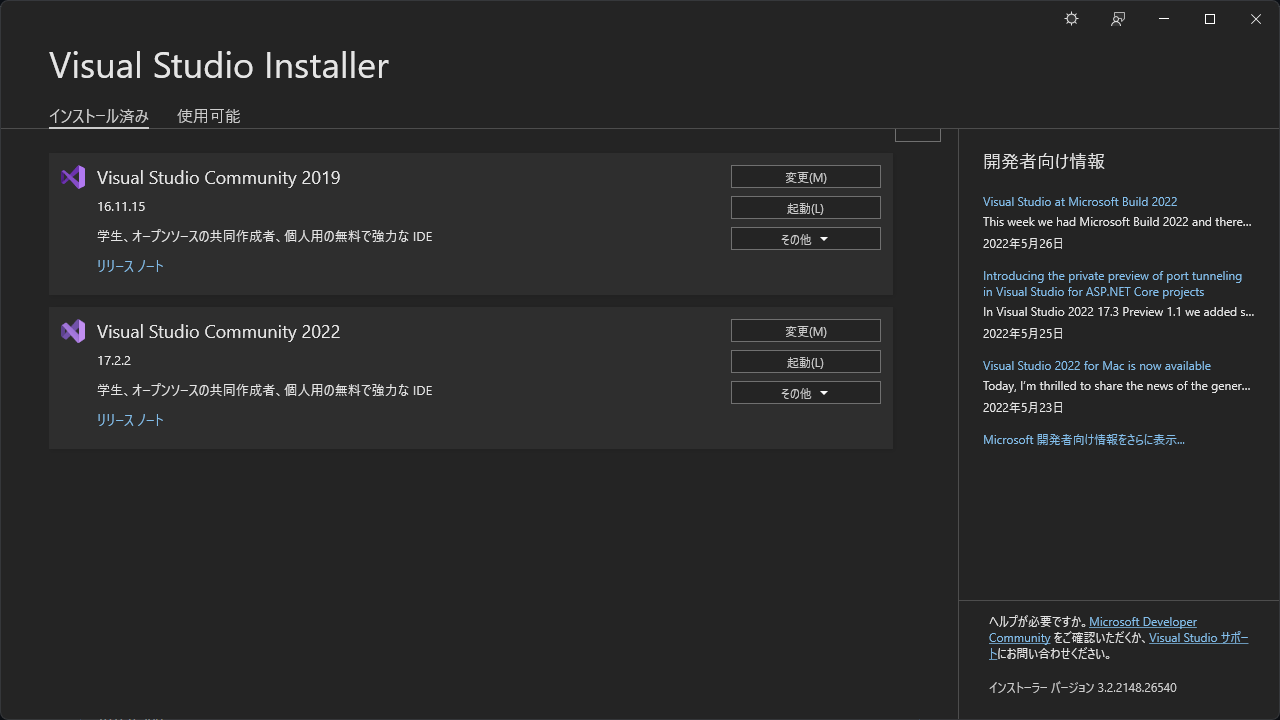Select the Visual Studio Community 2019 product icon
The height and width of the screenshot is (720, 1280).
[72, 177]
